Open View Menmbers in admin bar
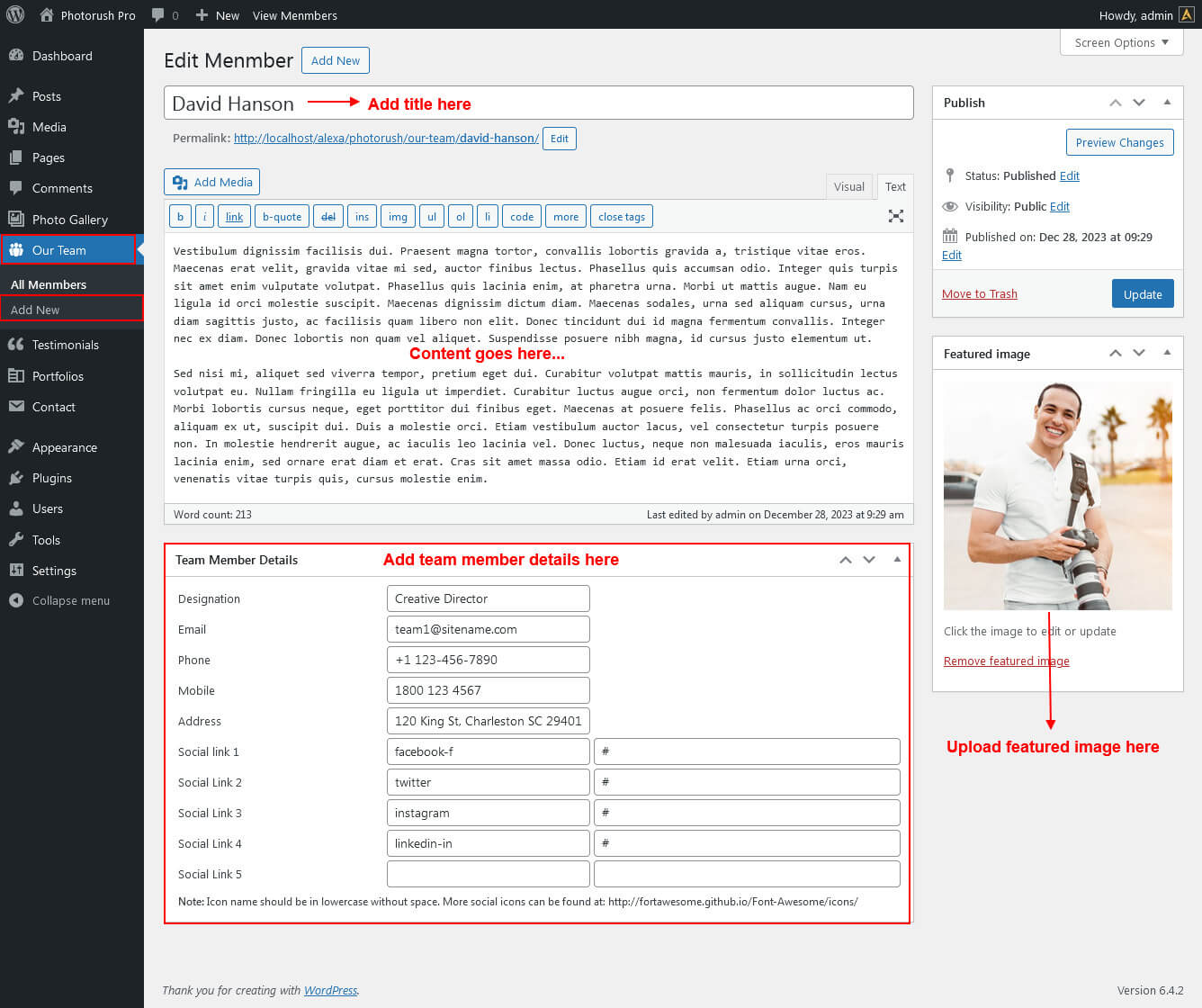The width and height of the screenshot is (1202, 1008). [295, 15]
